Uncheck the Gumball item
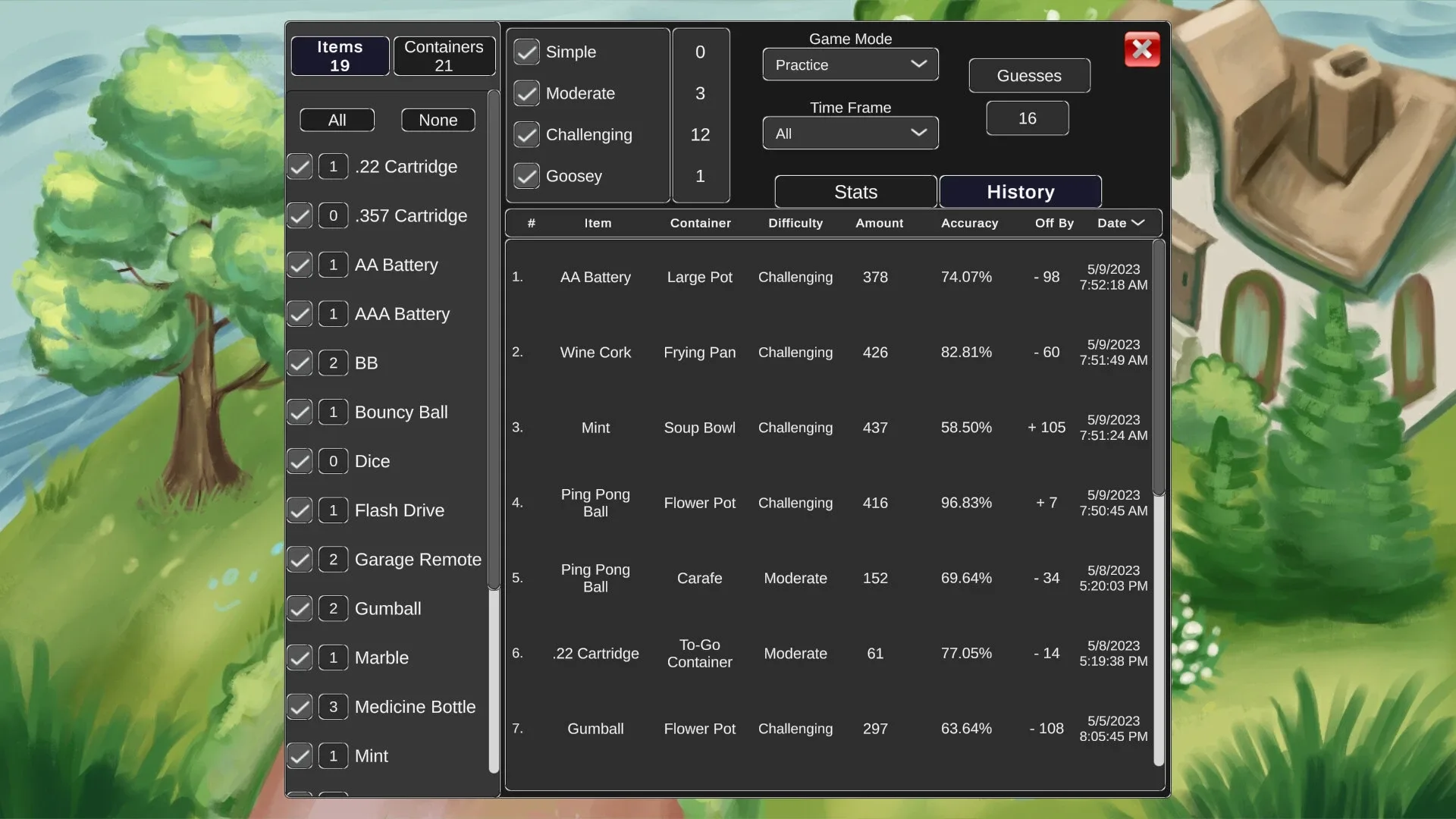 click(300, 608)
